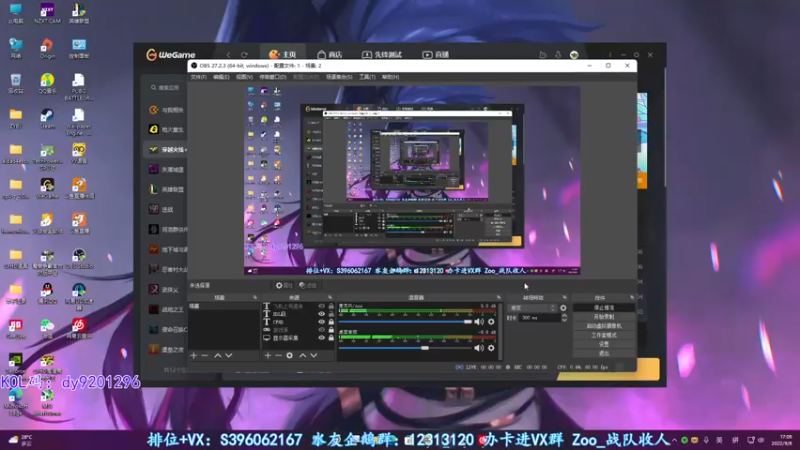Open second mixer channel gear settings

pyautogui.click(x=491, y=348)
